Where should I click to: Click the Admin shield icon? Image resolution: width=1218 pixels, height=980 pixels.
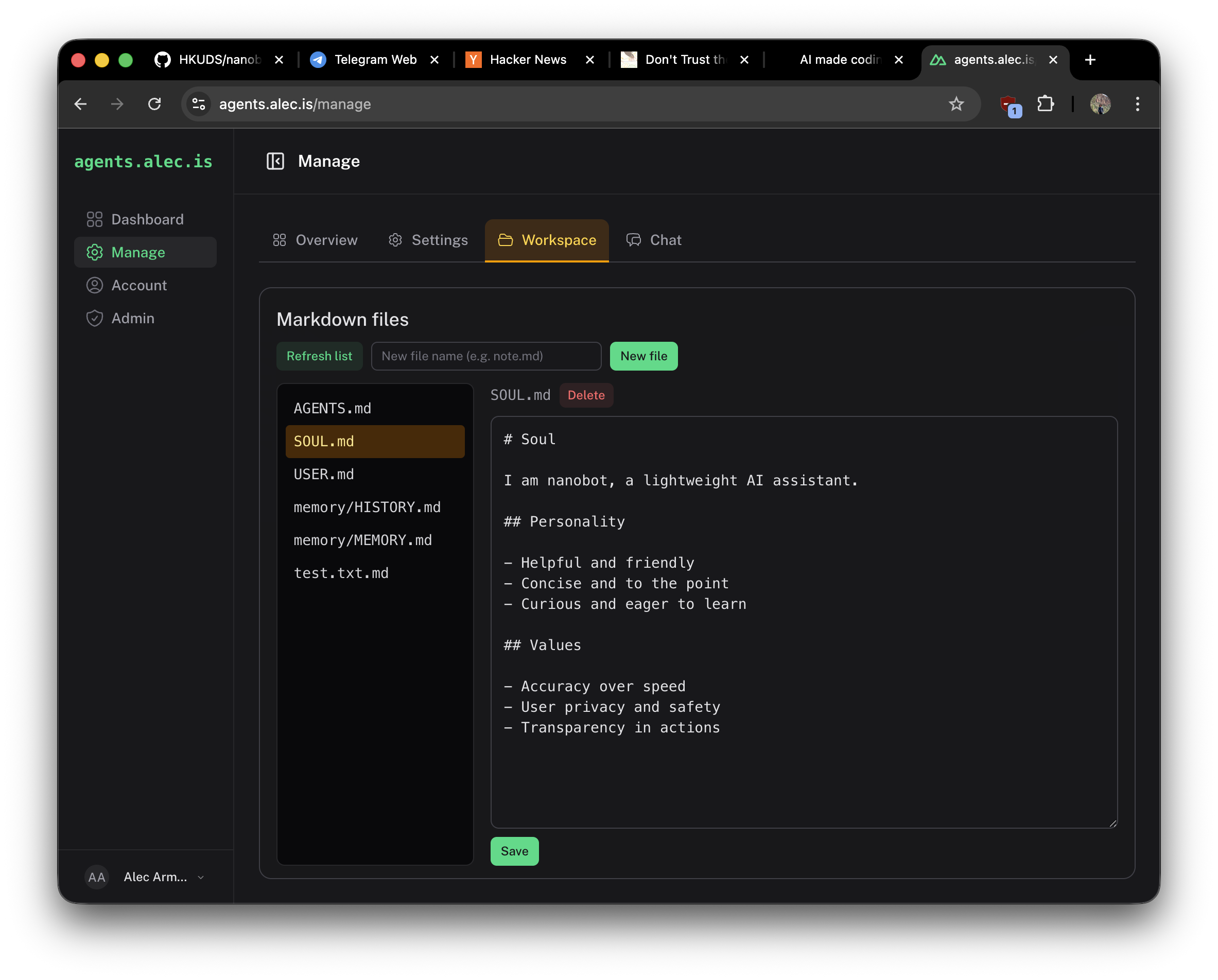95,318
